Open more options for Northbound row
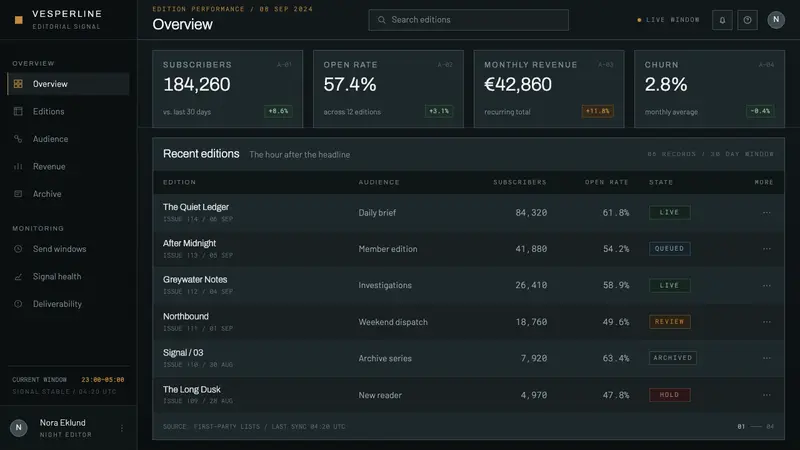Viewport: 800px width, 450px height. point(766,322)
